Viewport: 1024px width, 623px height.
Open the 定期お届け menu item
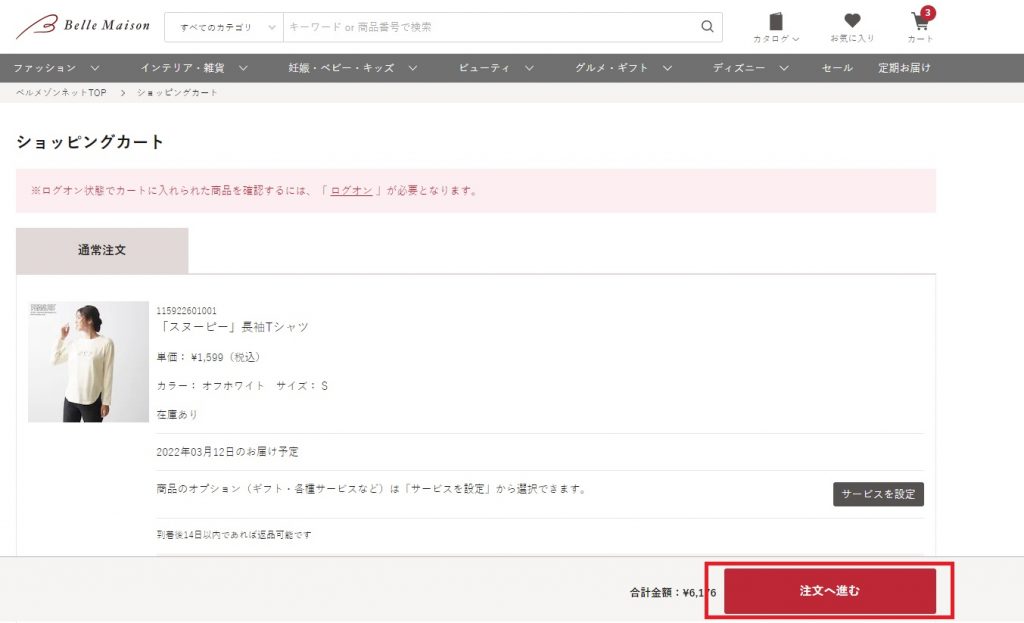pyautogui.click(x=904, y=68)
